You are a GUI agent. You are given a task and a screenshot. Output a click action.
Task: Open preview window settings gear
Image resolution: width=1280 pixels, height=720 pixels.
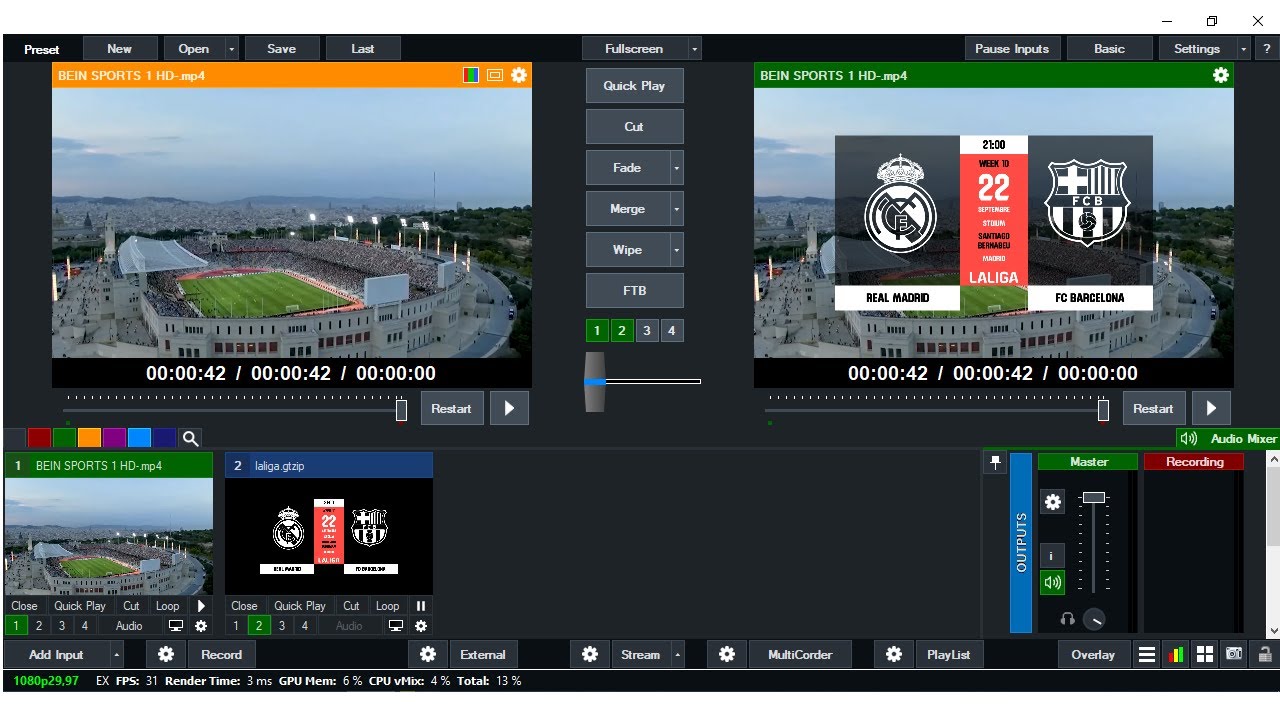click(x=519, y=75)
